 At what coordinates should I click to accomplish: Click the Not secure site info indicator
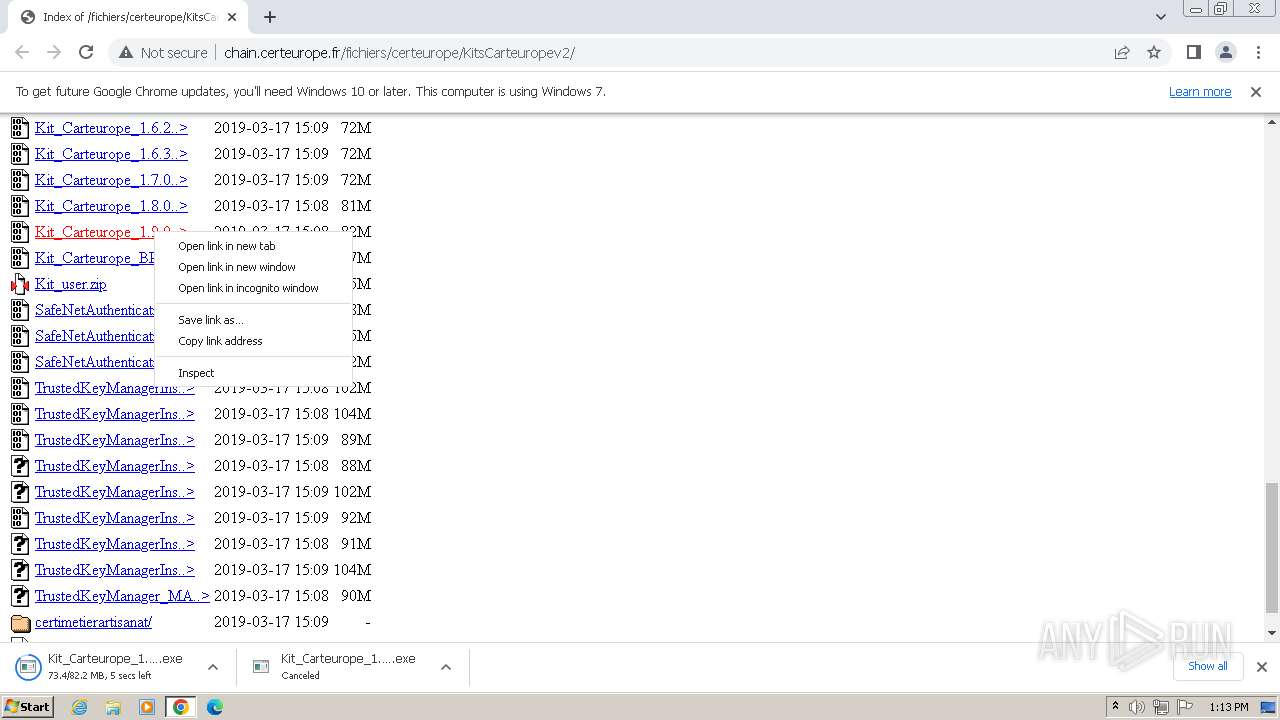point(163,52)
